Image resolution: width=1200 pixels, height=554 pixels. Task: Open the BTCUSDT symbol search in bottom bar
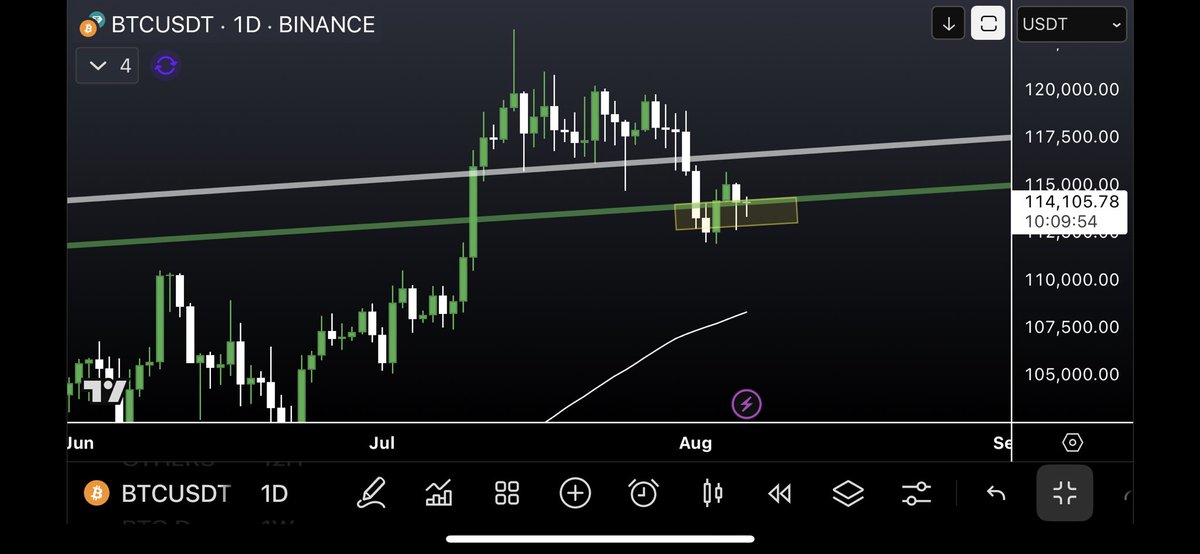pyautogui.click(x=176, y=493)
